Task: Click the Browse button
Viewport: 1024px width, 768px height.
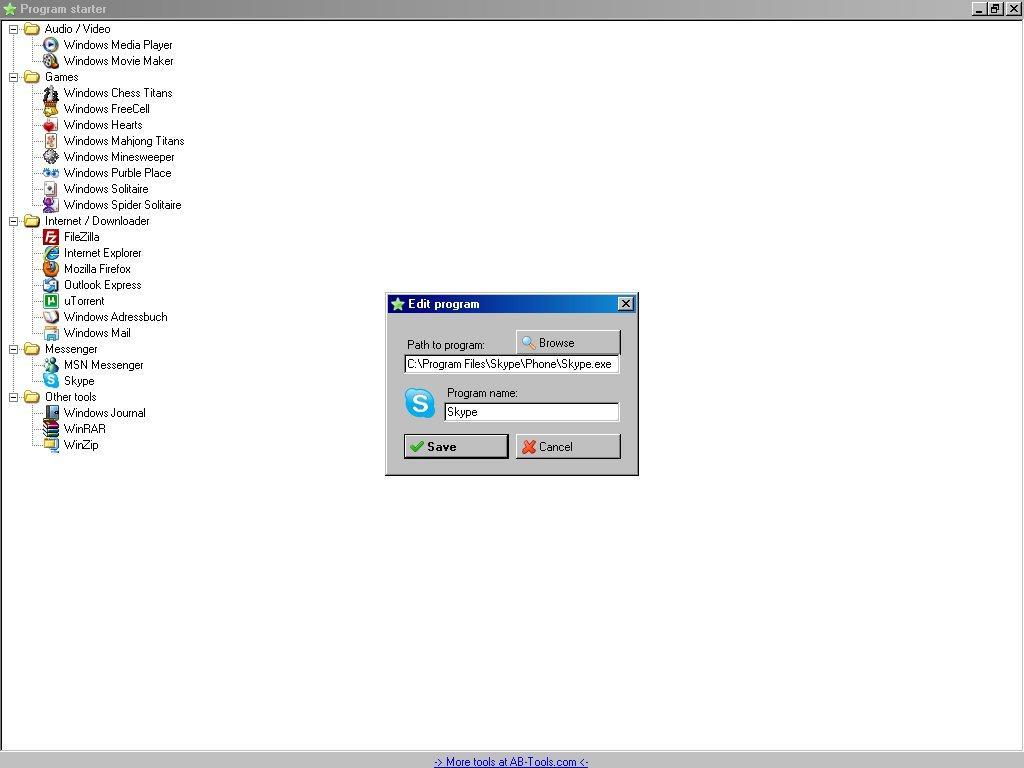Action: [568, 343]
